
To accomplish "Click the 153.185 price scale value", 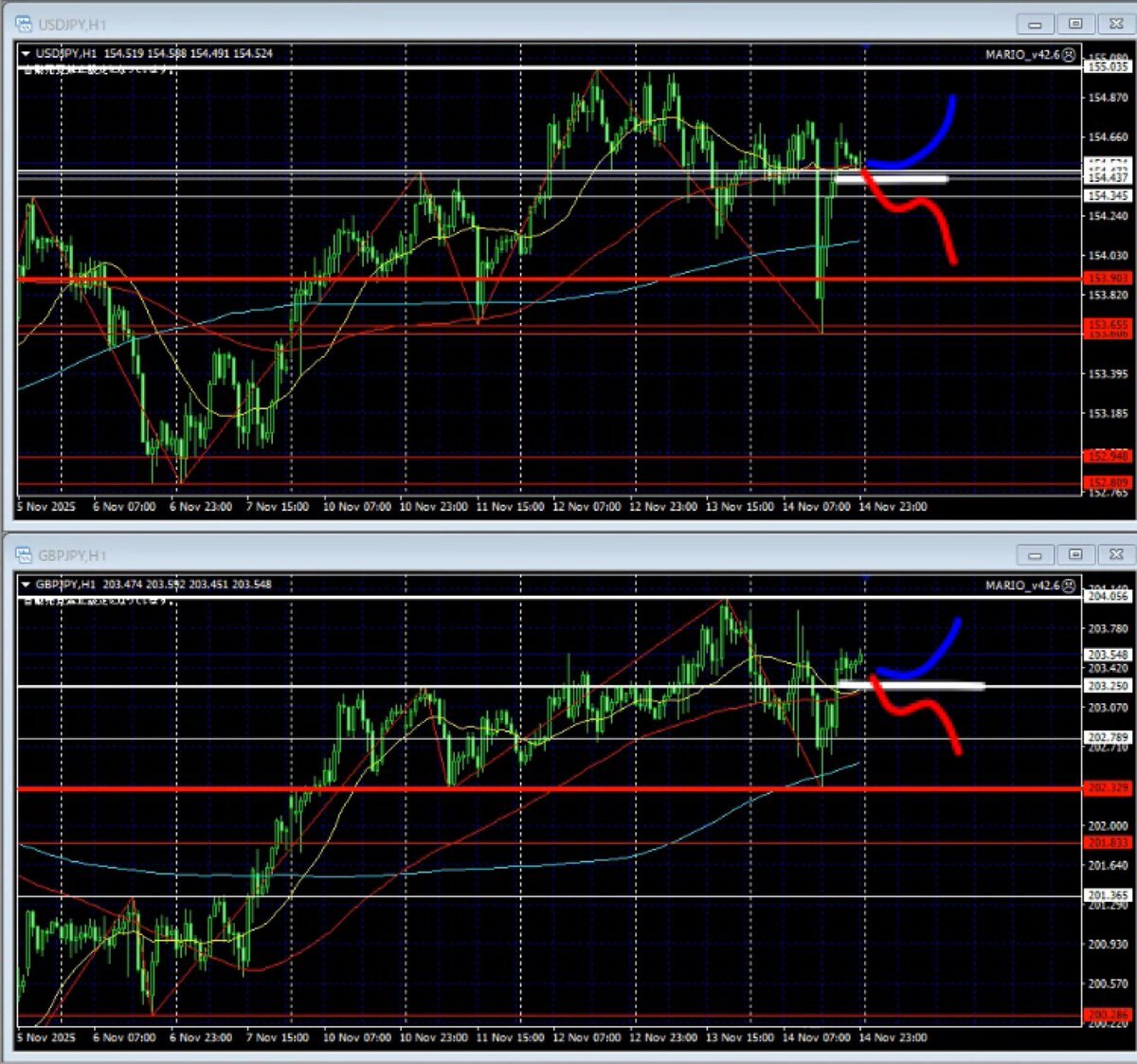I will point(1108,413).
